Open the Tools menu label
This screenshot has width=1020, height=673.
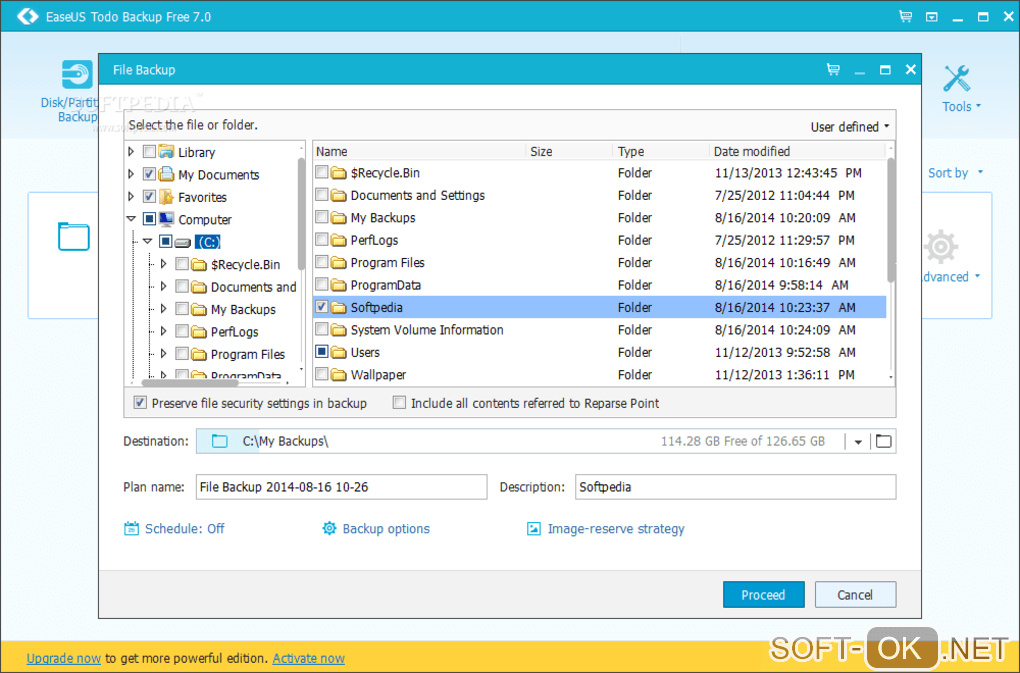[x=961, y=107]
